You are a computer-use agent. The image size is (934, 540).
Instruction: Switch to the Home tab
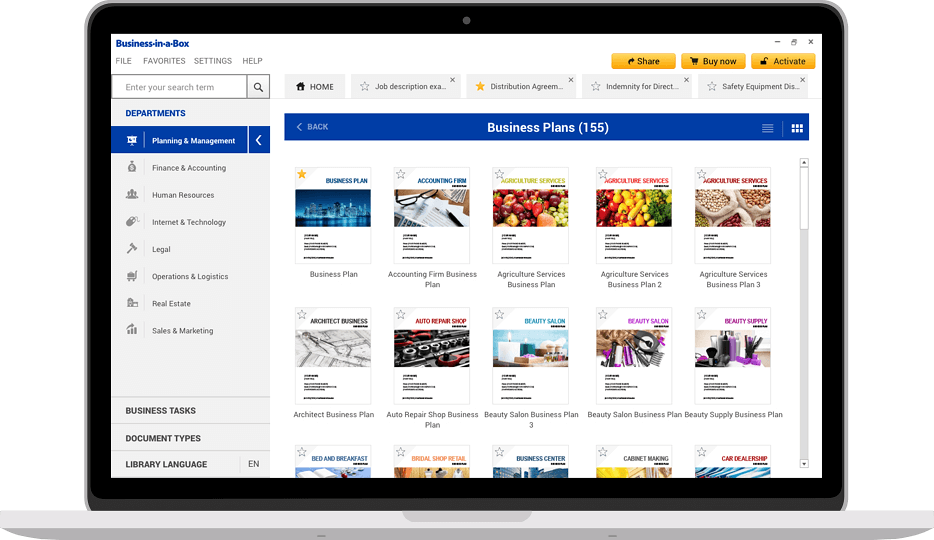tap(315, 87)
